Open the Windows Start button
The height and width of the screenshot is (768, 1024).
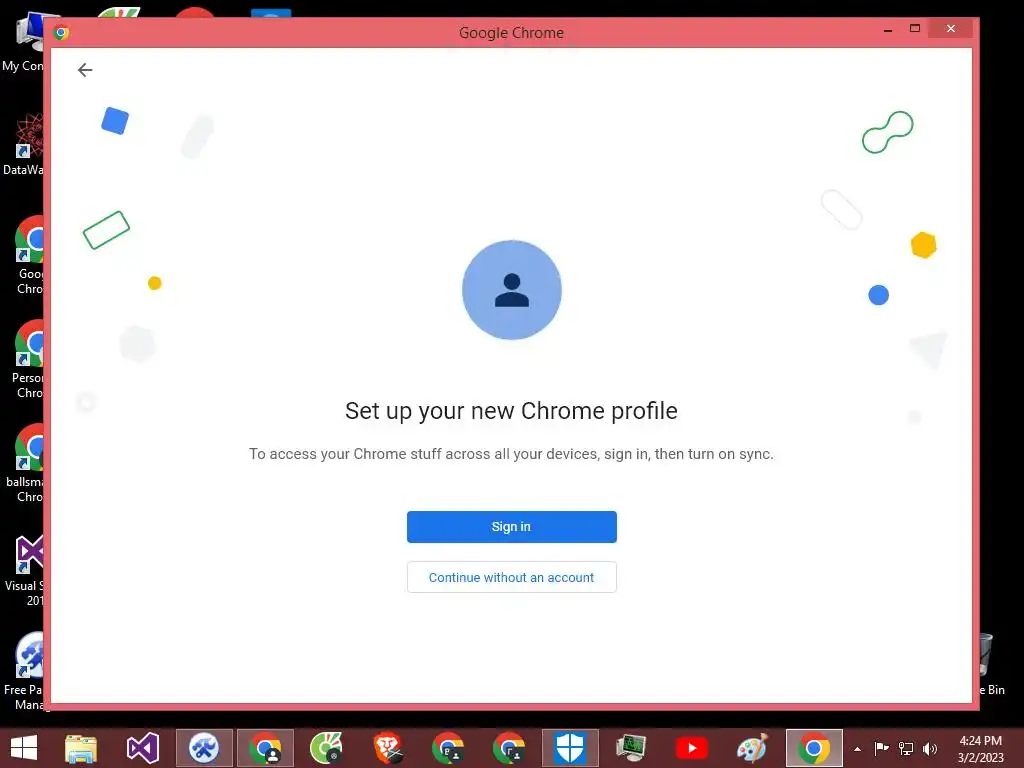pos(24,748)
